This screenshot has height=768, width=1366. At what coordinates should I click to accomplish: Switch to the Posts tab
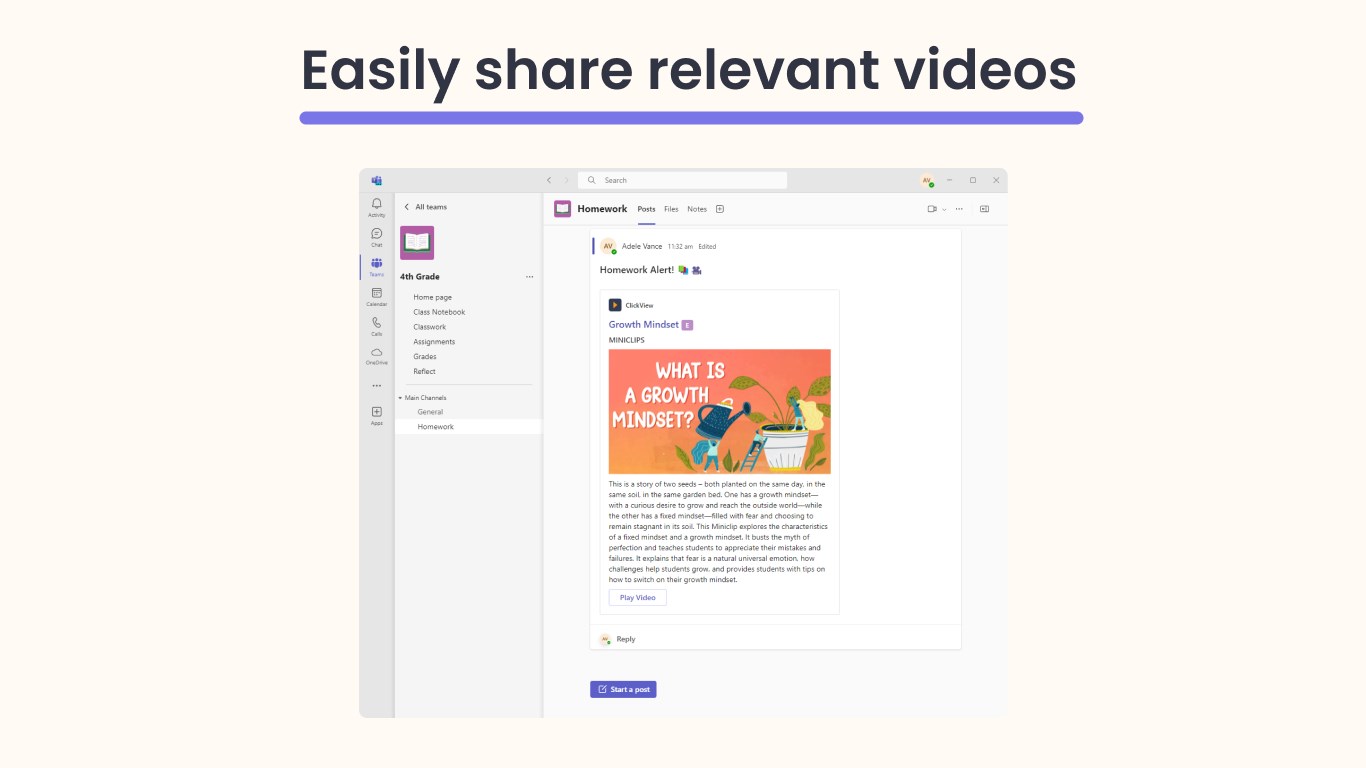click(647, 209)
